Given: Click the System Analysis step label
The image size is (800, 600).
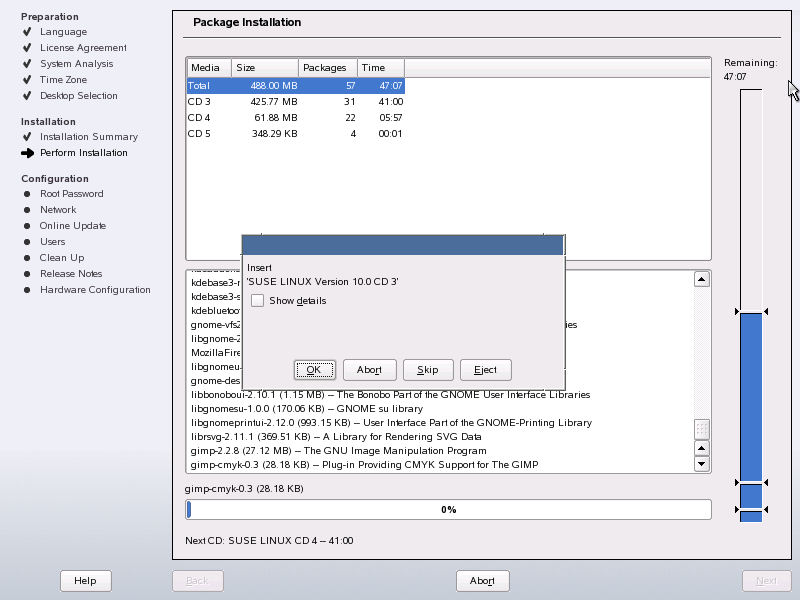Looking at the screenshot, I should point(77,64).
